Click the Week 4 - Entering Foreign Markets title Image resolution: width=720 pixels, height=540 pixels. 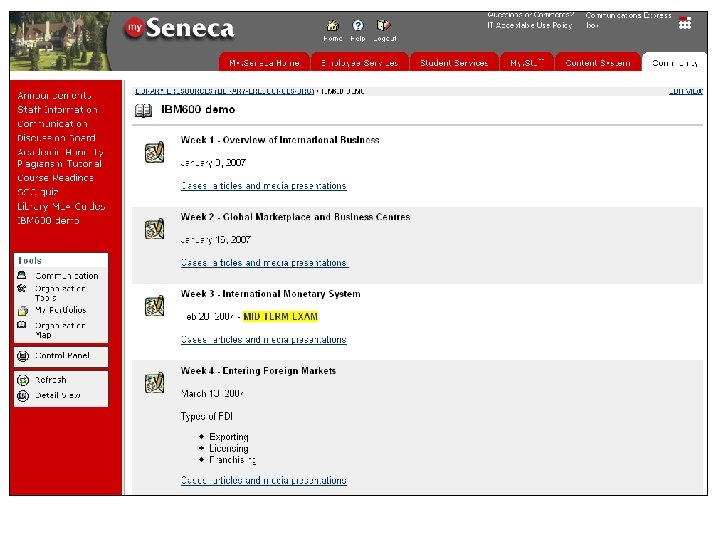coord(258,371)
